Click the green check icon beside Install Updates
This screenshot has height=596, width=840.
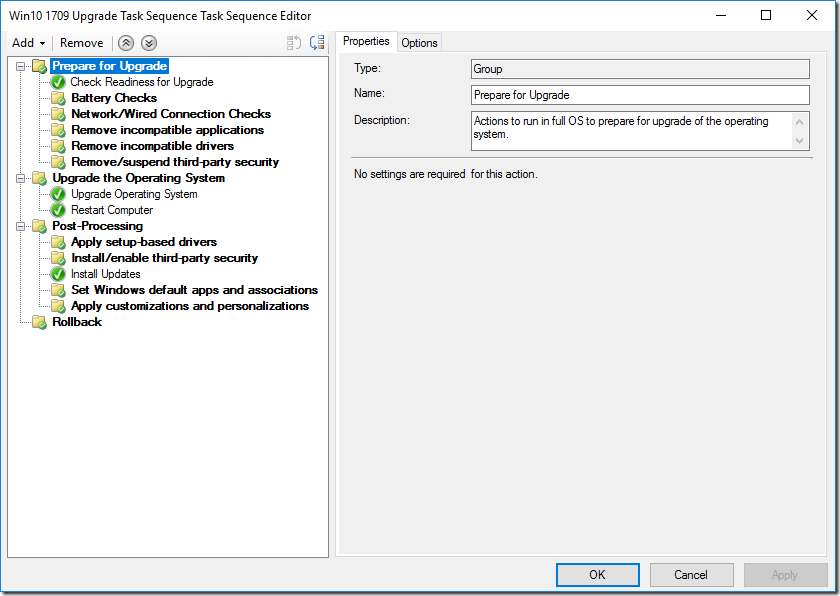pyautogui.click(x=59, y=274)
